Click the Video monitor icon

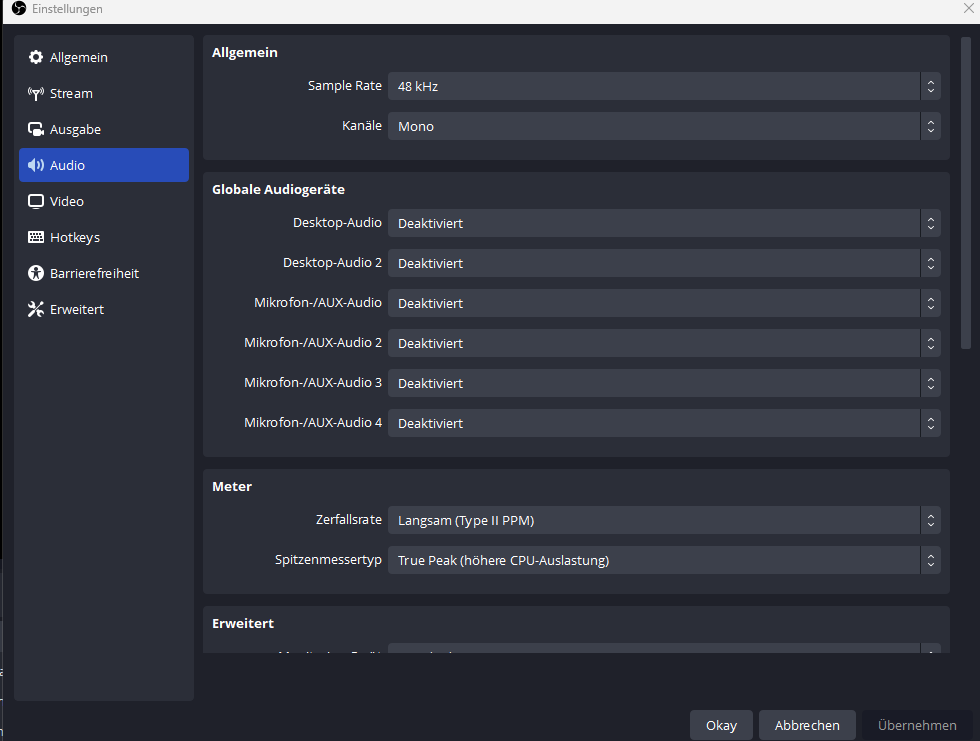(36, 202)
